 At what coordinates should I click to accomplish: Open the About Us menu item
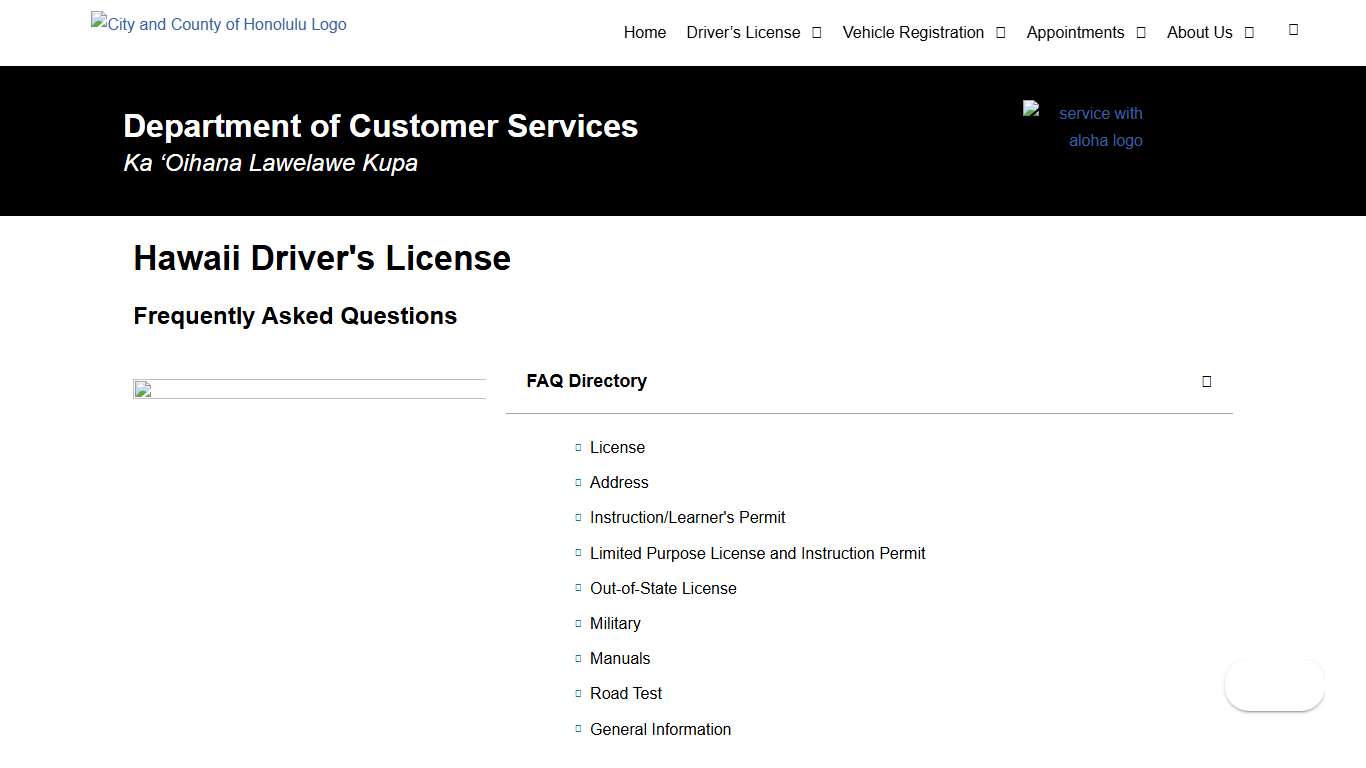pyautogui.click(x=1199, y=32)
